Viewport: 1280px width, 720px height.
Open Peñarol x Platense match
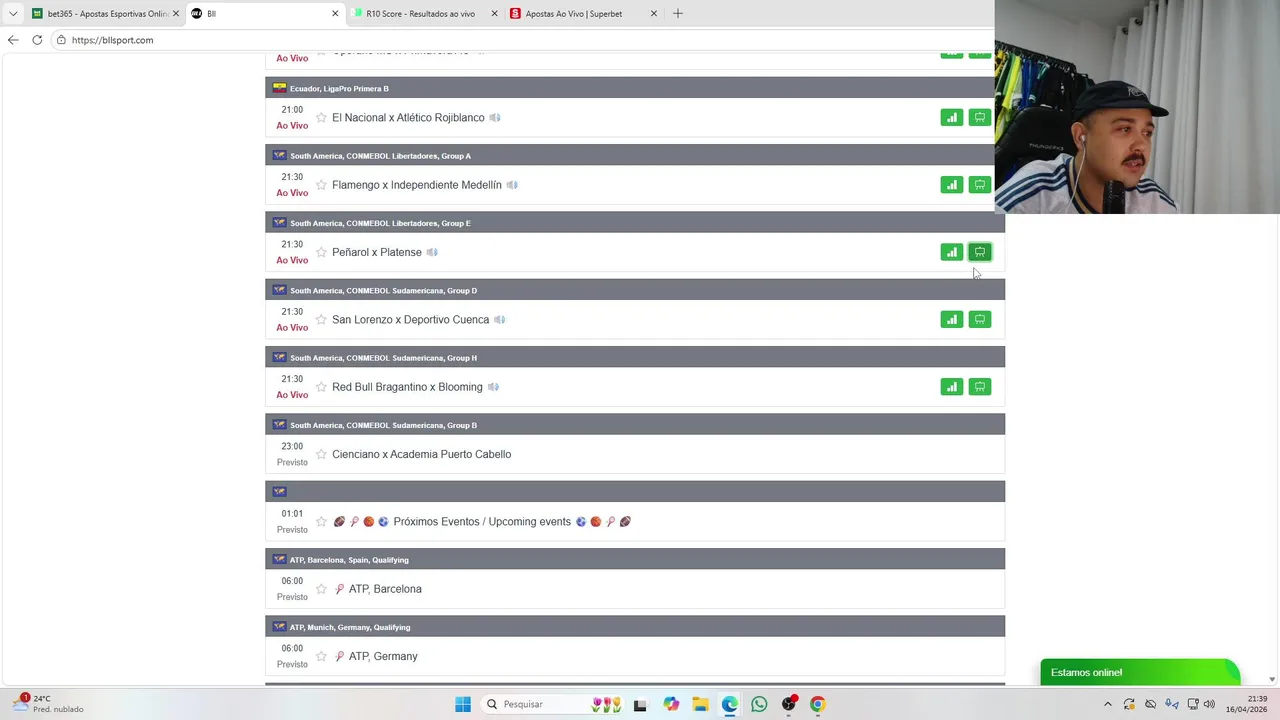pyautogui.click(x=377, y=252)
